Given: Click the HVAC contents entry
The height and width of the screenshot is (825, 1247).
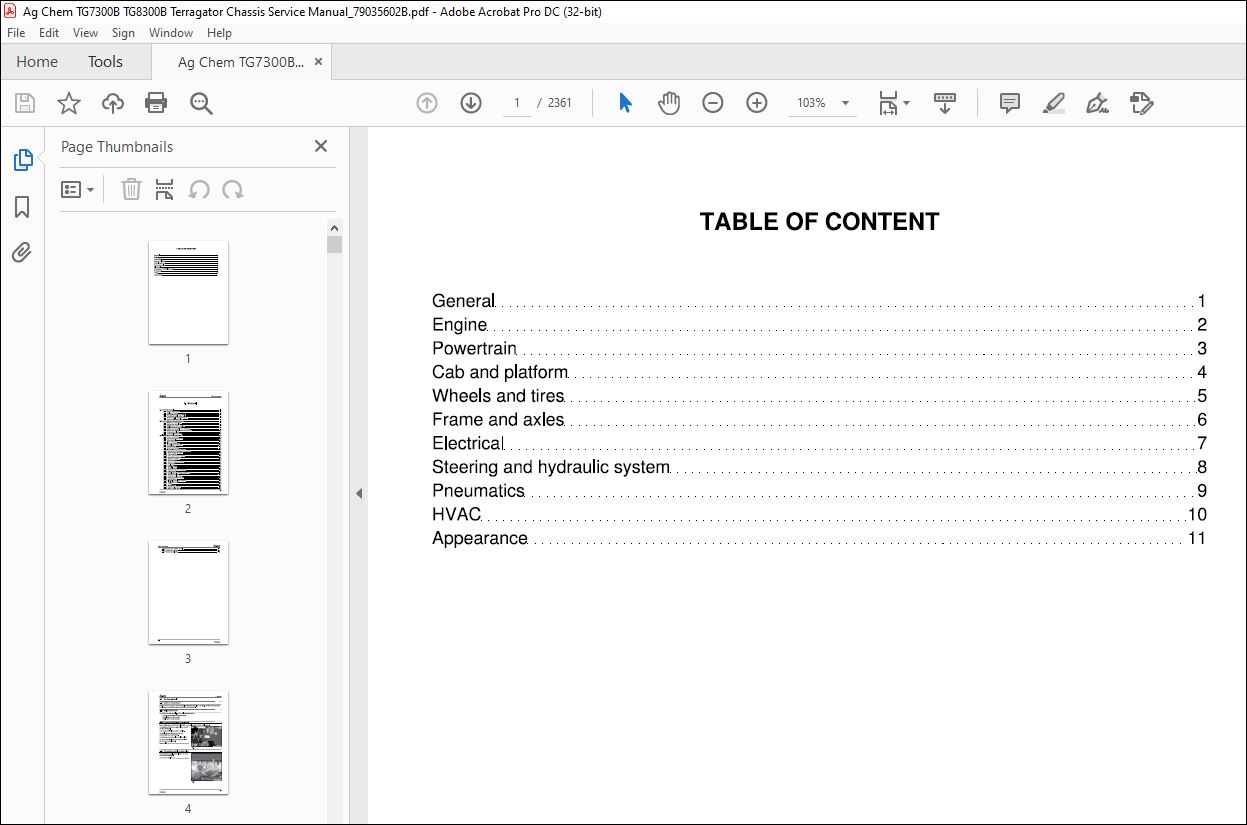Looking at the screenshot, I should coord(819,515).
